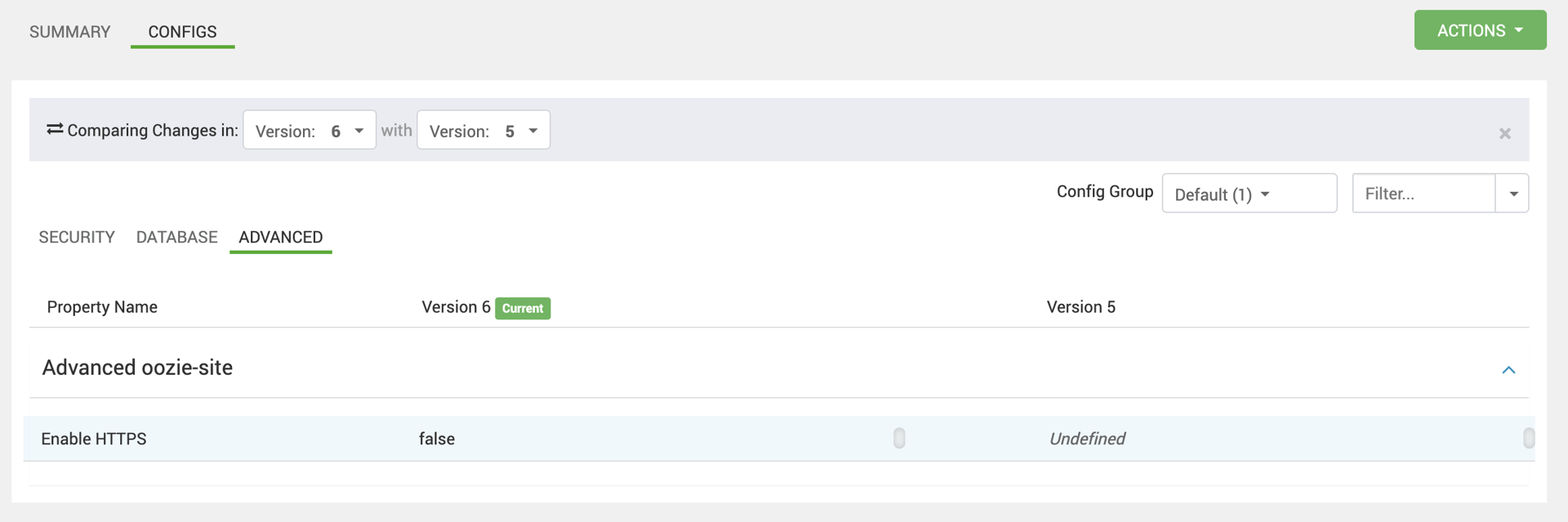
Task: Open the Version 5 comparison dropdown
Action: tap(483, 131)
